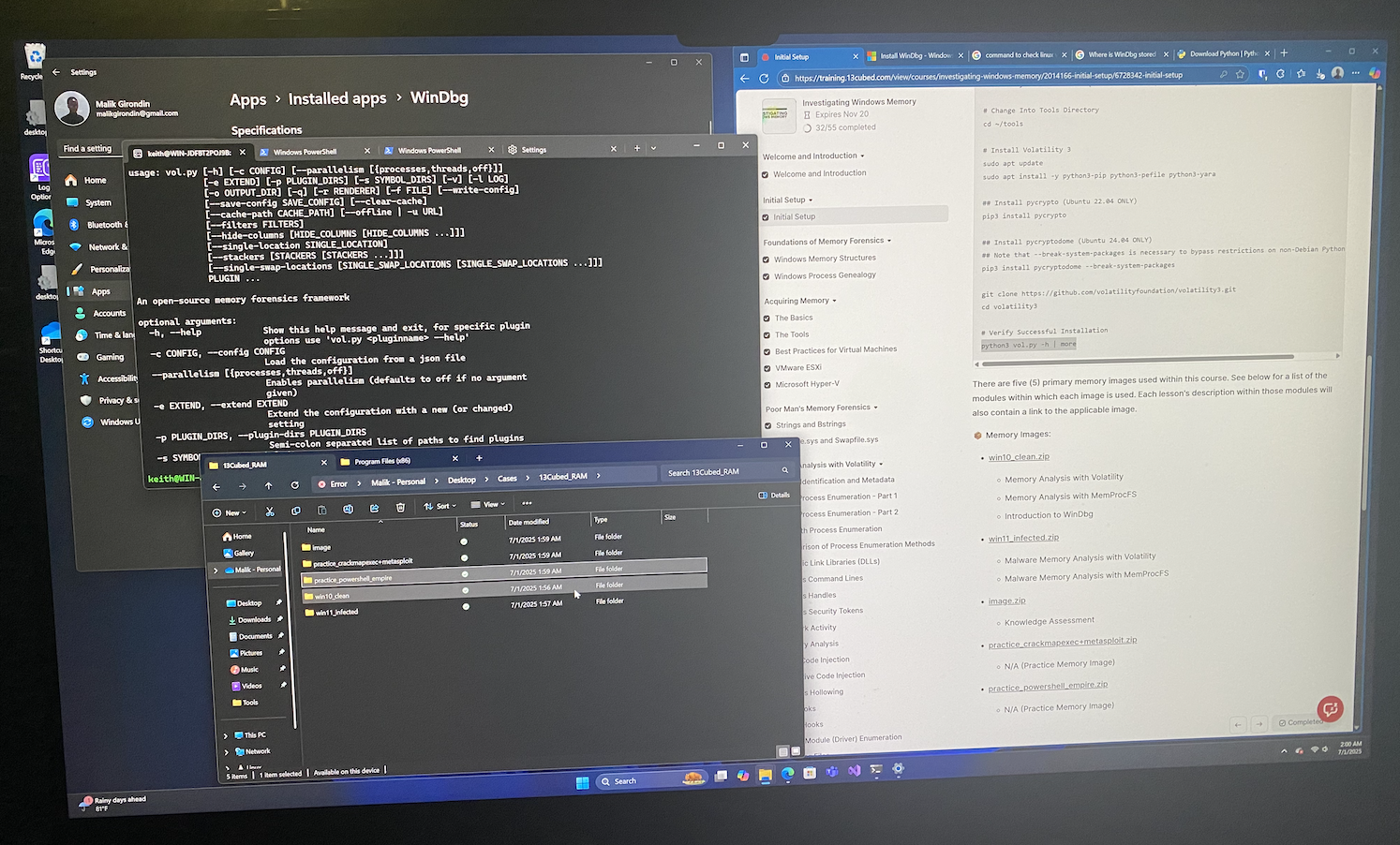This screenshot has height=845, width=1400.
Task: Toggle Microsoft Hyper-V lesson checkbox
Action: coord(767,385)
